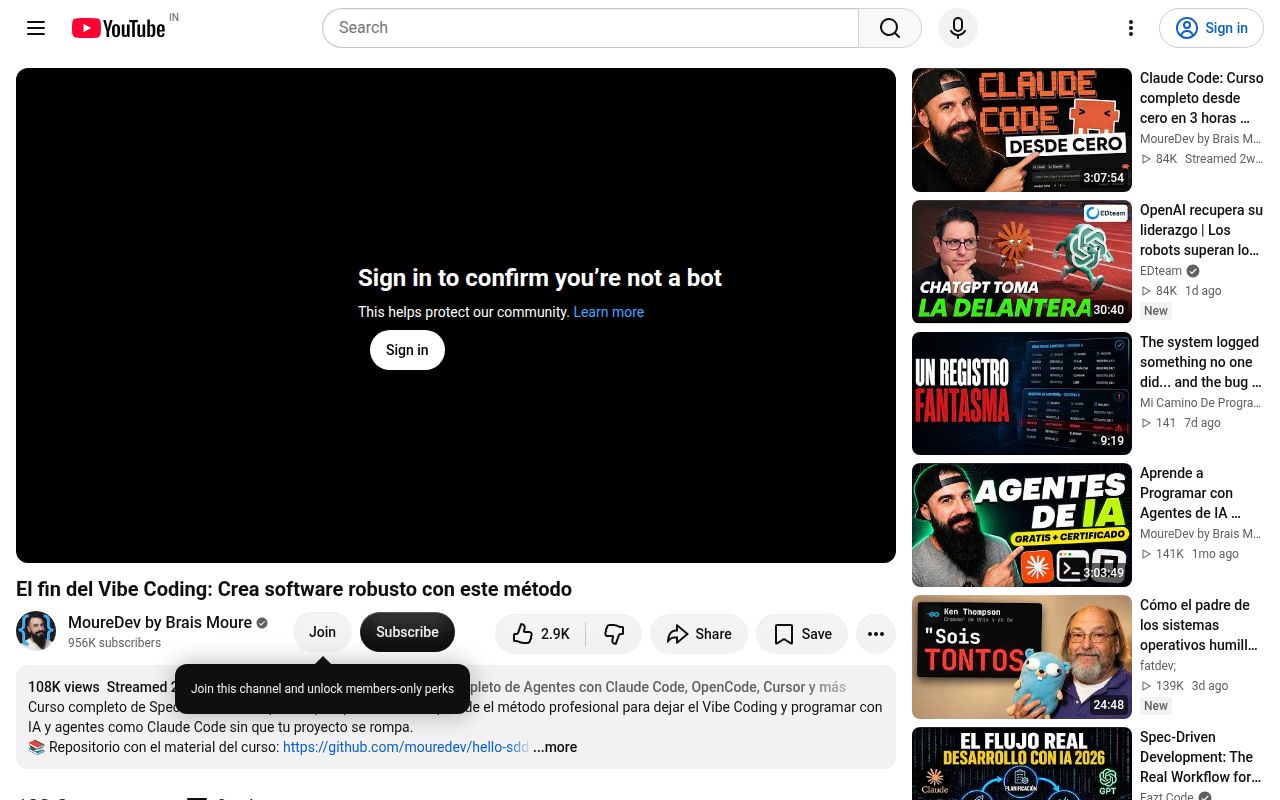Screen dimensions: 1280x800
Task: Click the verified badge beside MoureDev name
Action: (262, 623)
